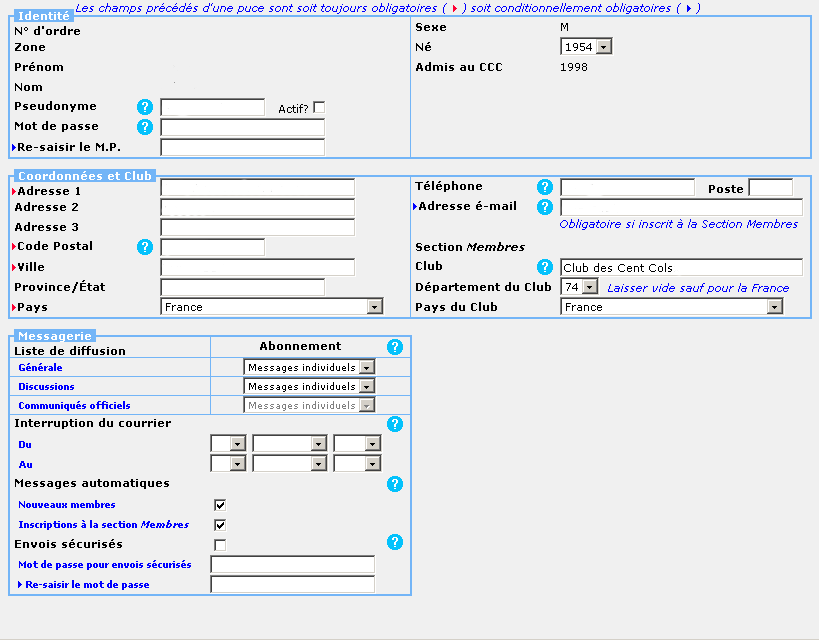The image size is (819, 640).
Task: Click help icon for Messages automatiques
Action: pyautogui.click(x=395, y=484)
